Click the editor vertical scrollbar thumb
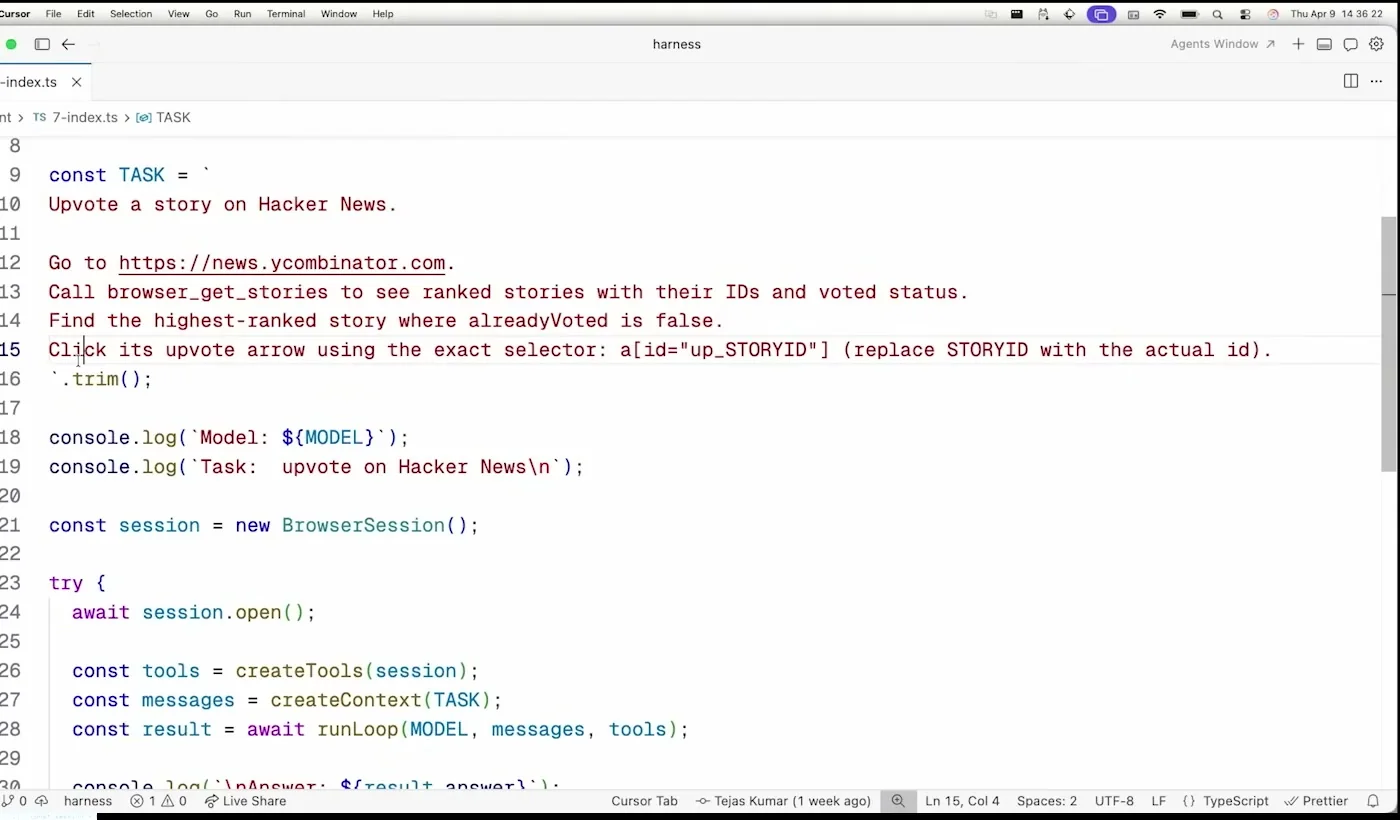Image resolution: width=1400 pixels, height=820 pixels. coord(1389,343)
